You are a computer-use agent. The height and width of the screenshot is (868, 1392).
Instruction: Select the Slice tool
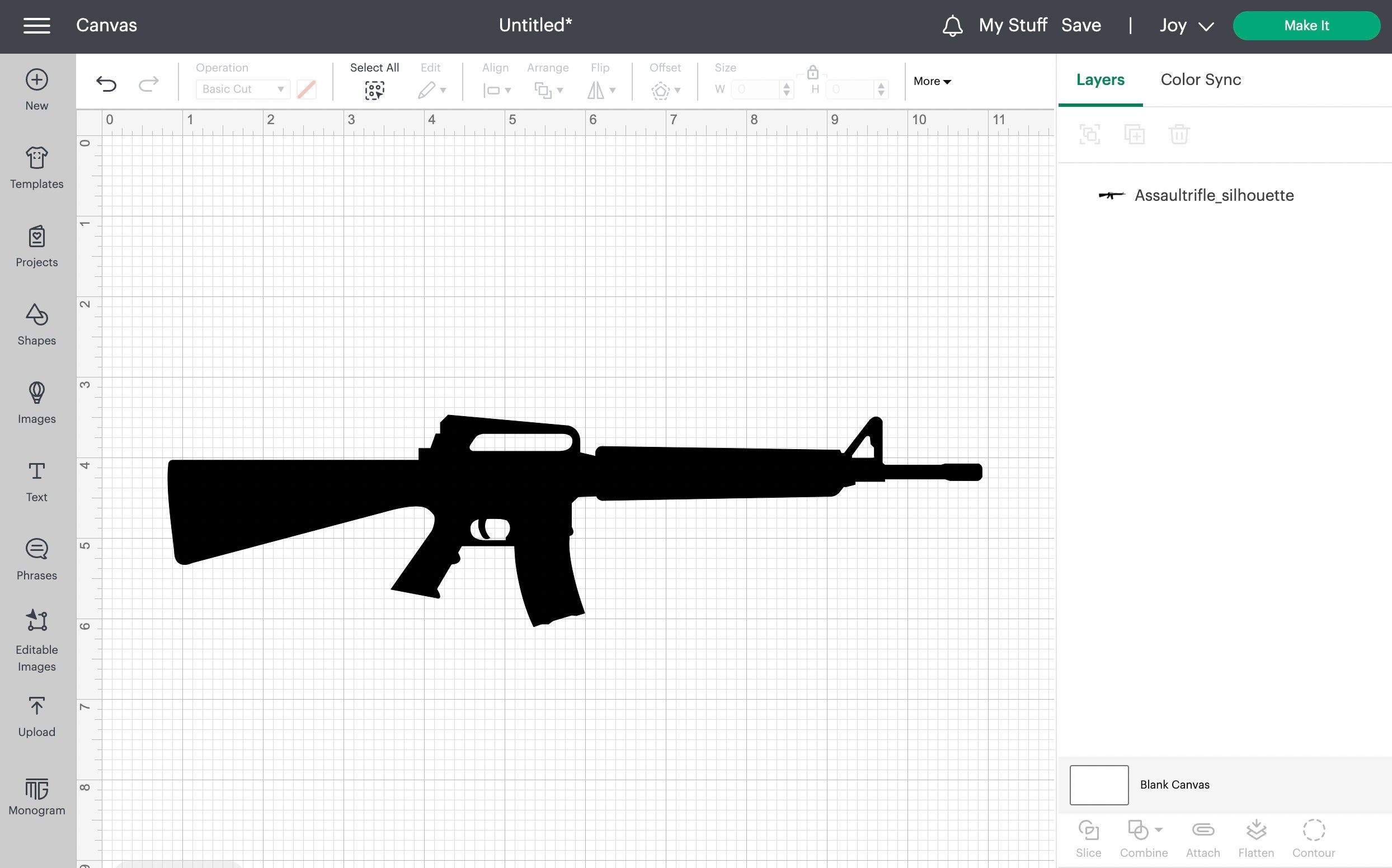pos(1088,838)
